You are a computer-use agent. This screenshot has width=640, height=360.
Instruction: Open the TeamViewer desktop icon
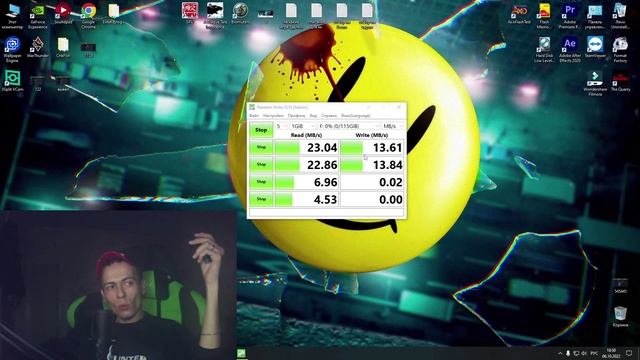click(595, 47)
